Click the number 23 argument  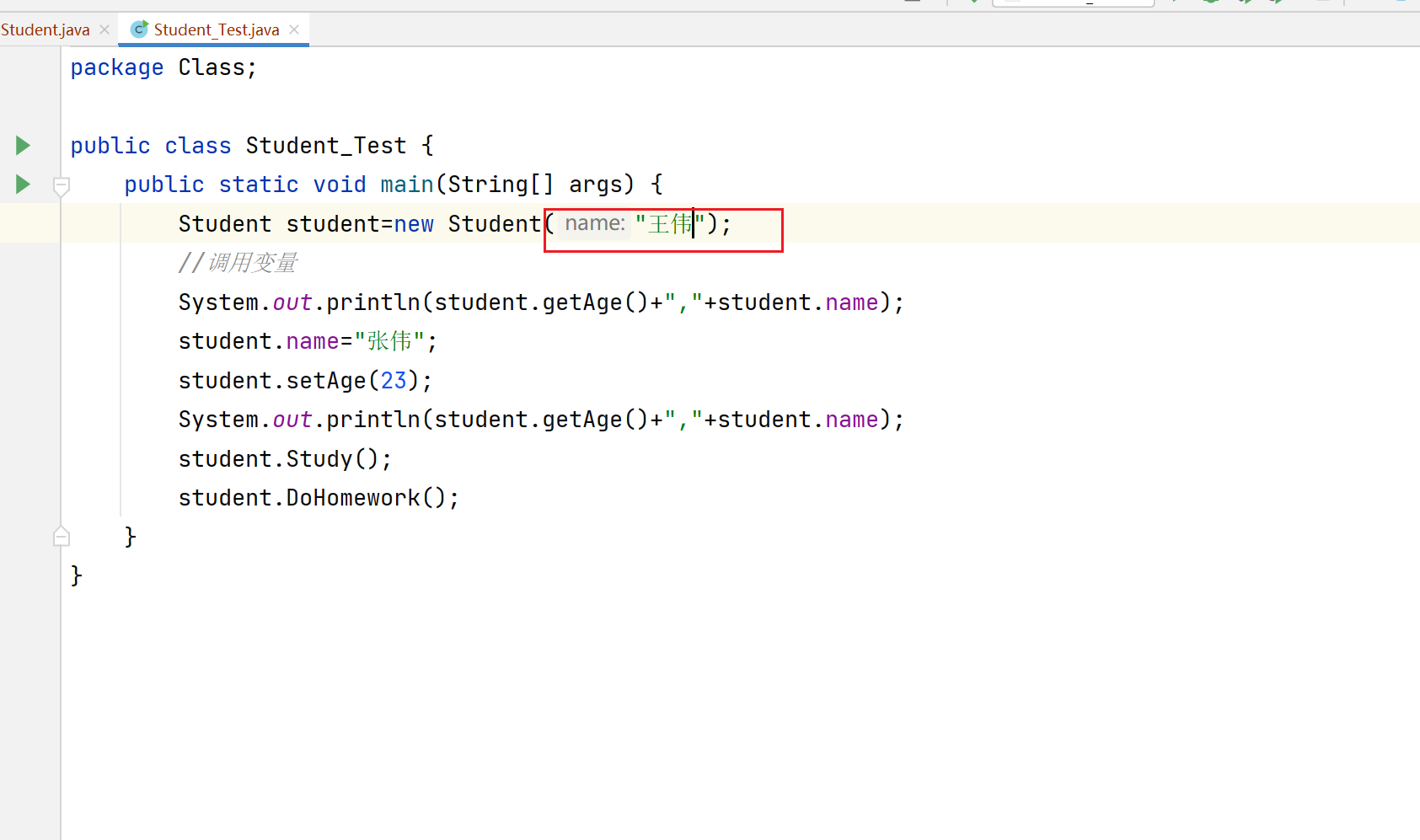coord(394,381)
